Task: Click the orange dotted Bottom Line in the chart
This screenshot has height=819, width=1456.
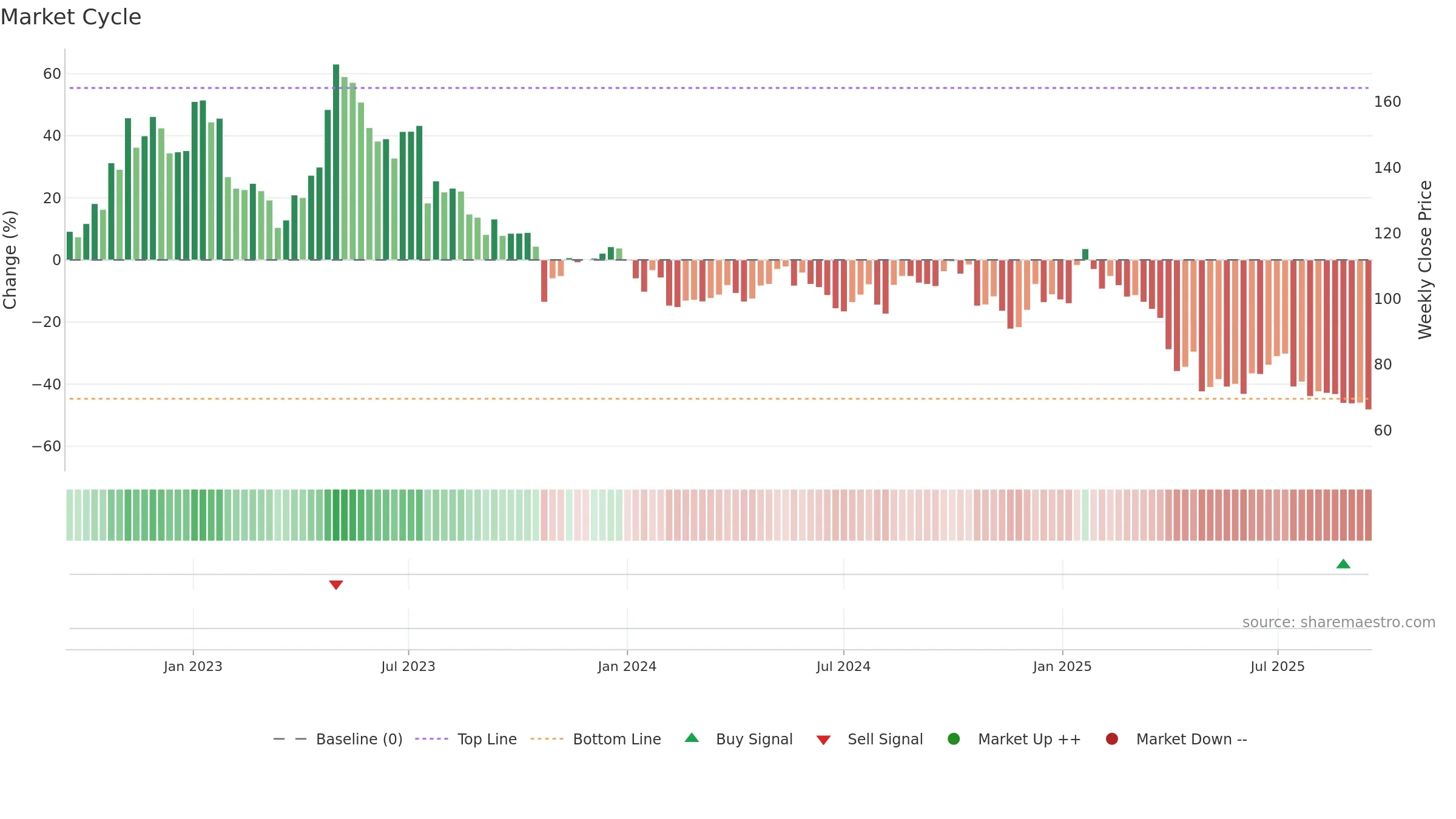Action: click(719, 399)
